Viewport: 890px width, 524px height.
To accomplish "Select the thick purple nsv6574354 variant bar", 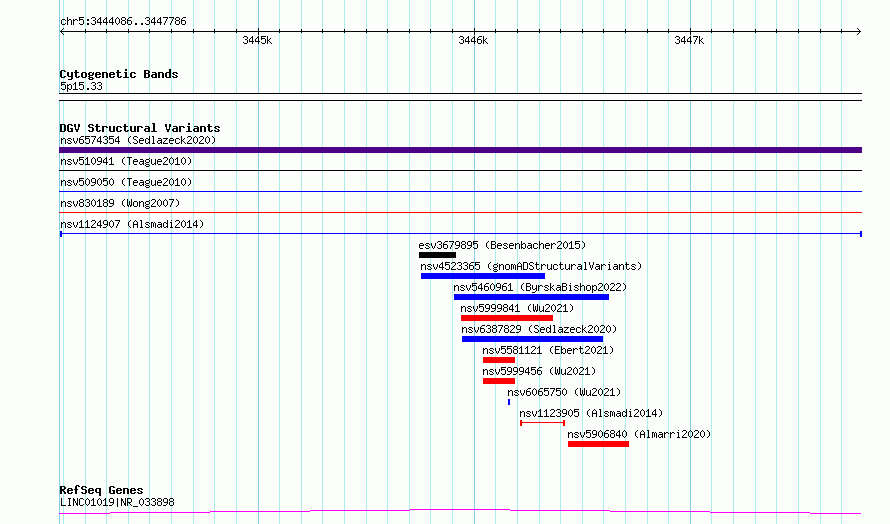I will (x=460, y=150).
